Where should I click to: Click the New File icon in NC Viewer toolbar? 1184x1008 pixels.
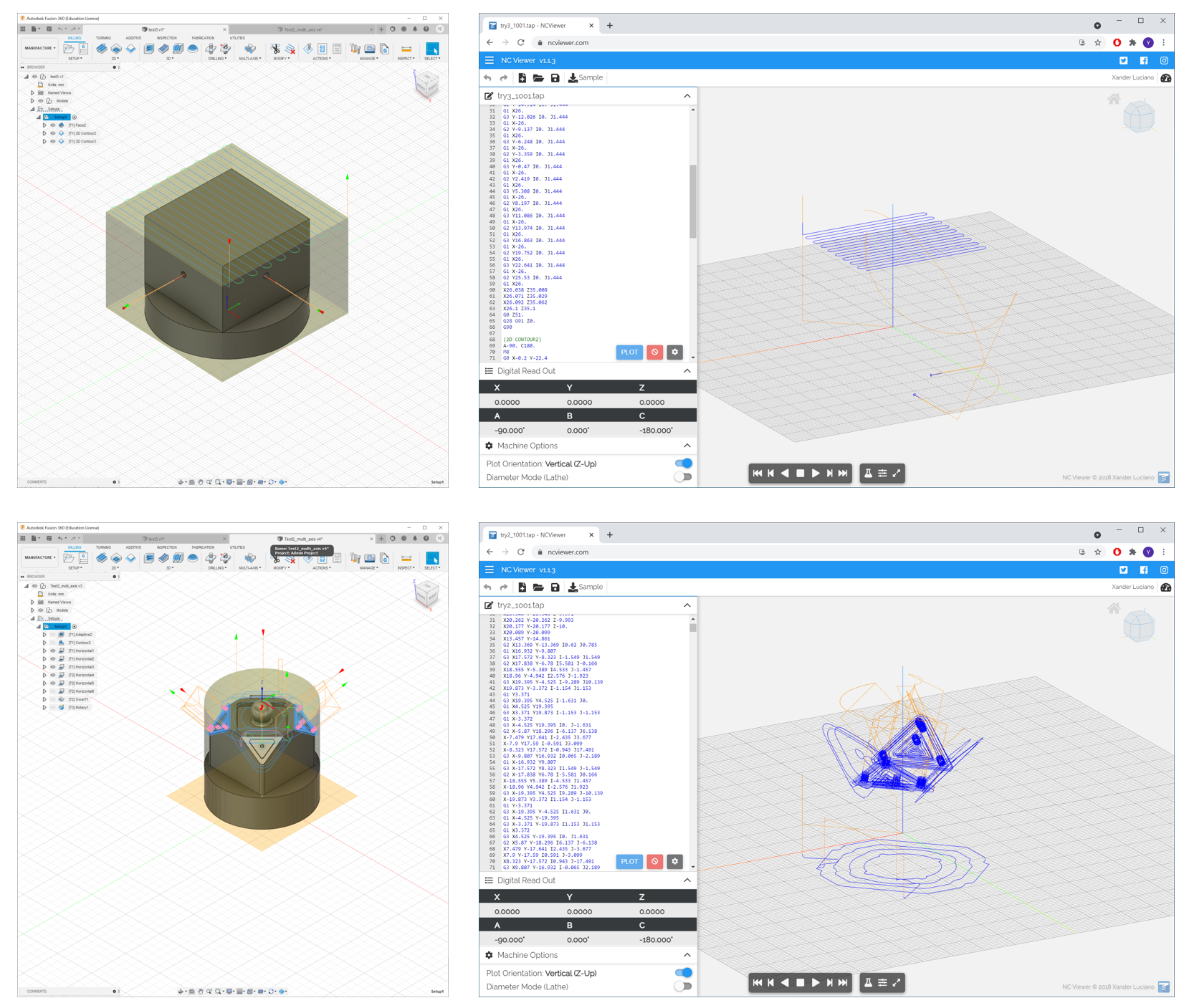522,77
